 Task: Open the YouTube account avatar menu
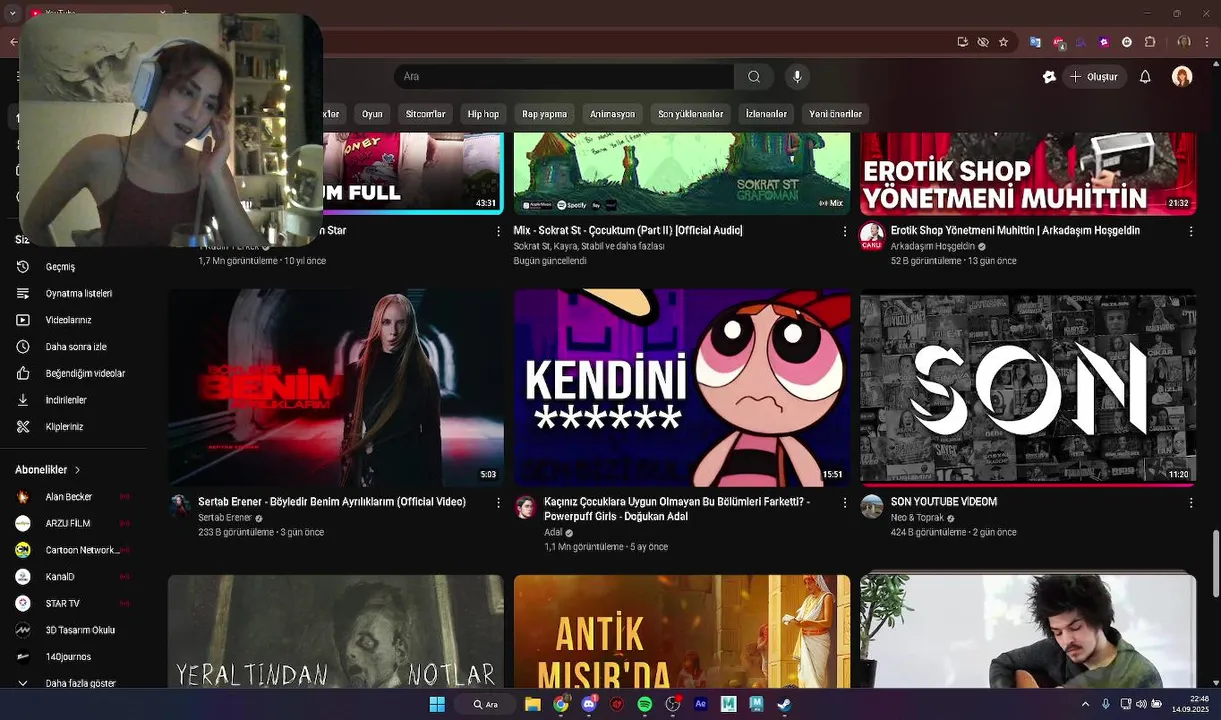click(x=1182, y=77)
